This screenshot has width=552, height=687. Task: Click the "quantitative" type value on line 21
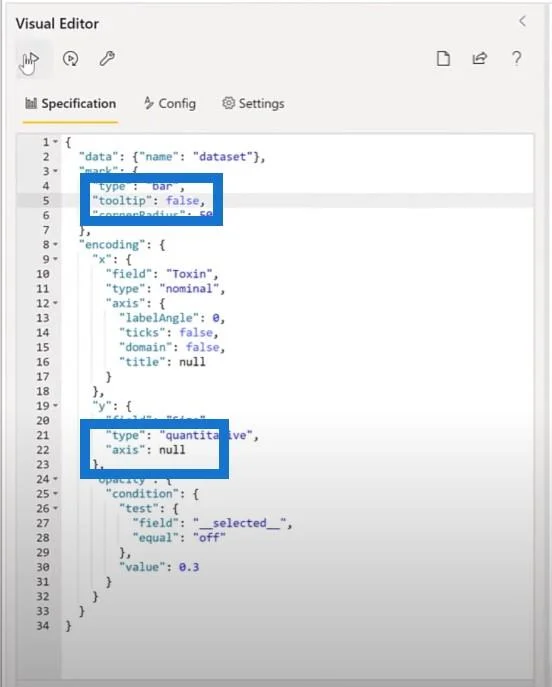(205, 435)
